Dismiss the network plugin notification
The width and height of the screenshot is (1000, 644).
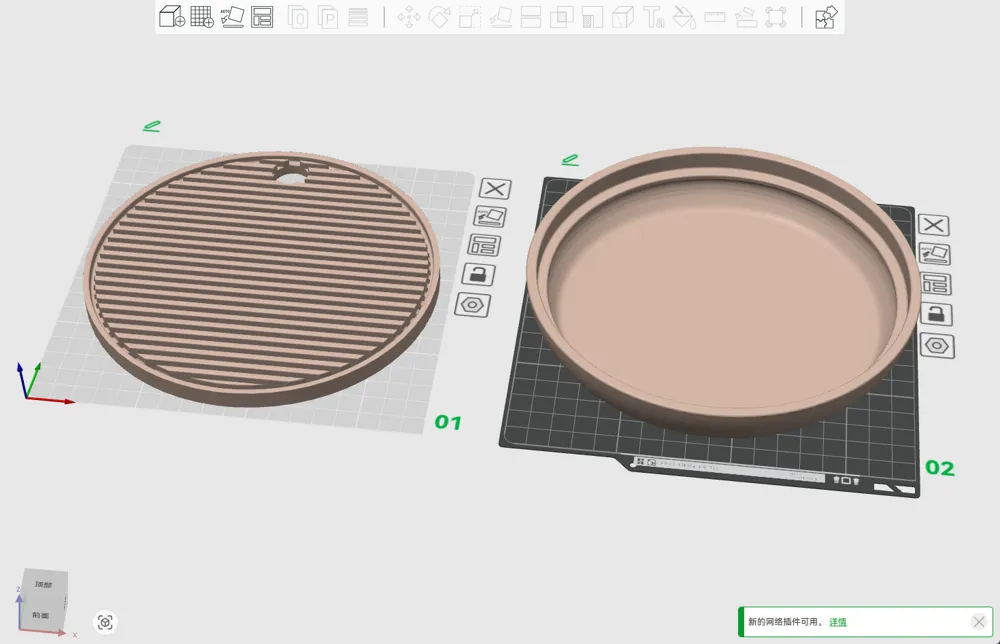click(x=979, y=622)
